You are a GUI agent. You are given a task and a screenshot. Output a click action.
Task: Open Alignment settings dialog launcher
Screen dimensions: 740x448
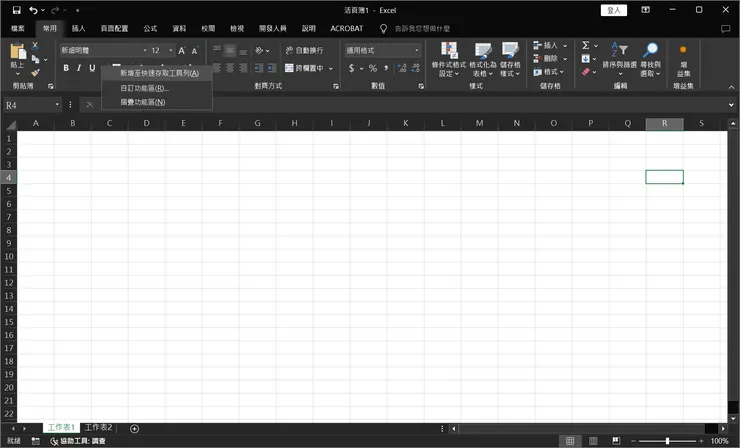tap(336, 86)
